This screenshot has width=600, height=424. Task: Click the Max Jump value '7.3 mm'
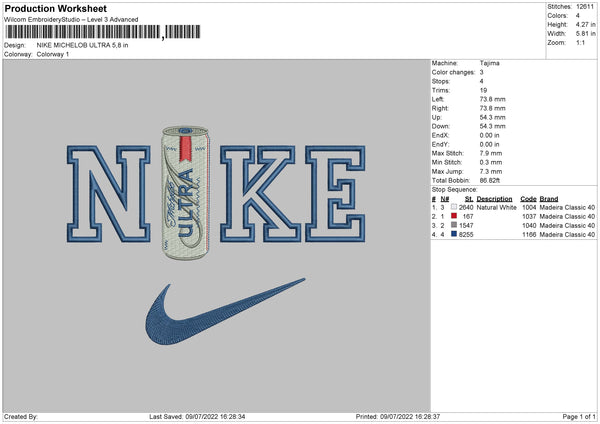[491, 171]
